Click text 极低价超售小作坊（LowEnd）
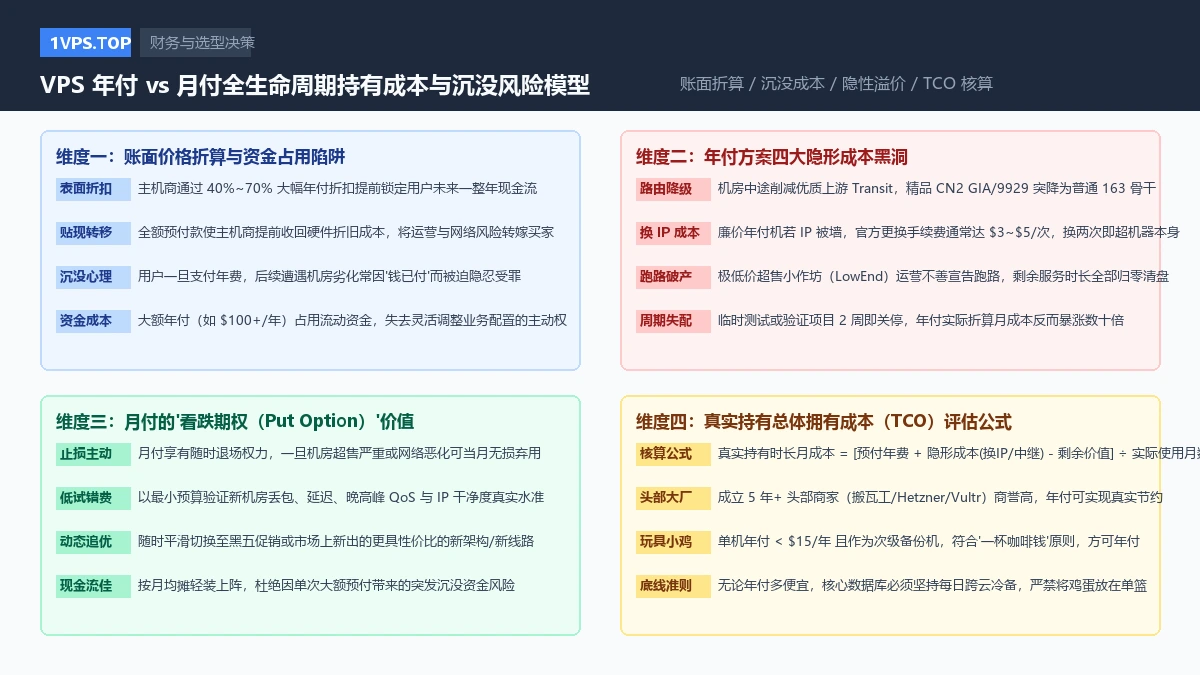 (x=808, y=276)
